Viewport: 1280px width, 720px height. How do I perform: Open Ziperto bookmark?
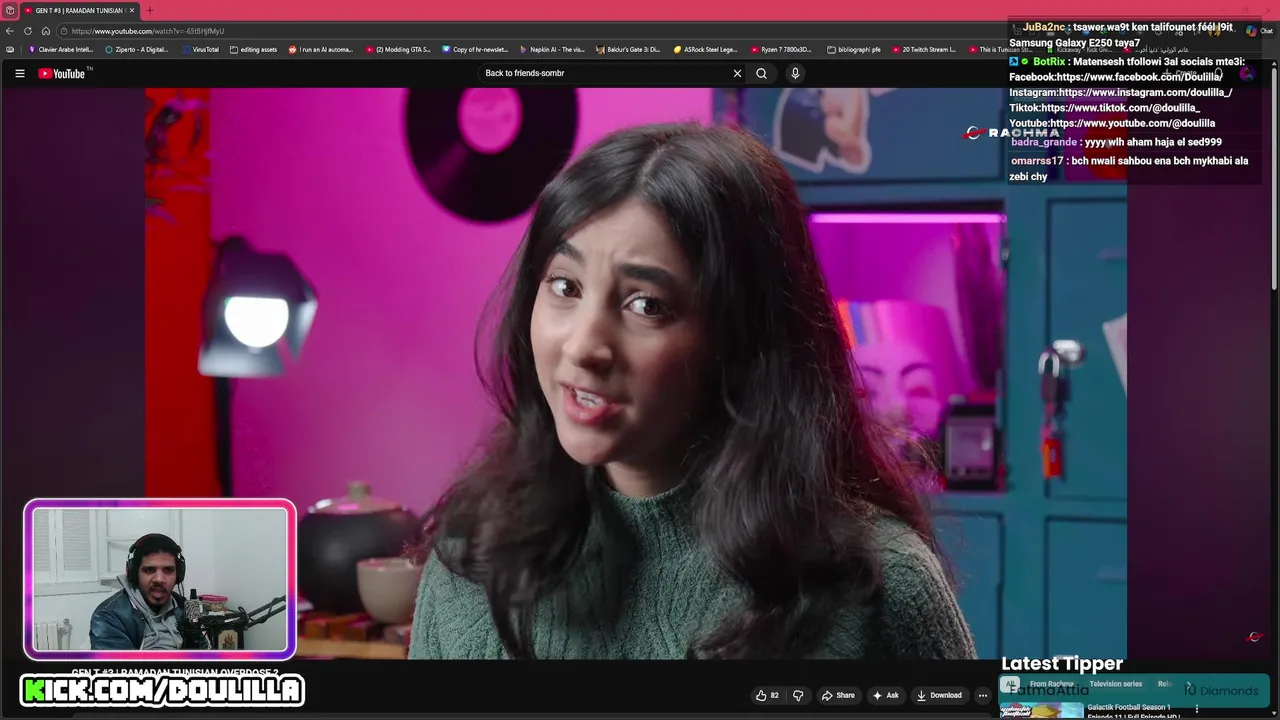coord(137,49)
